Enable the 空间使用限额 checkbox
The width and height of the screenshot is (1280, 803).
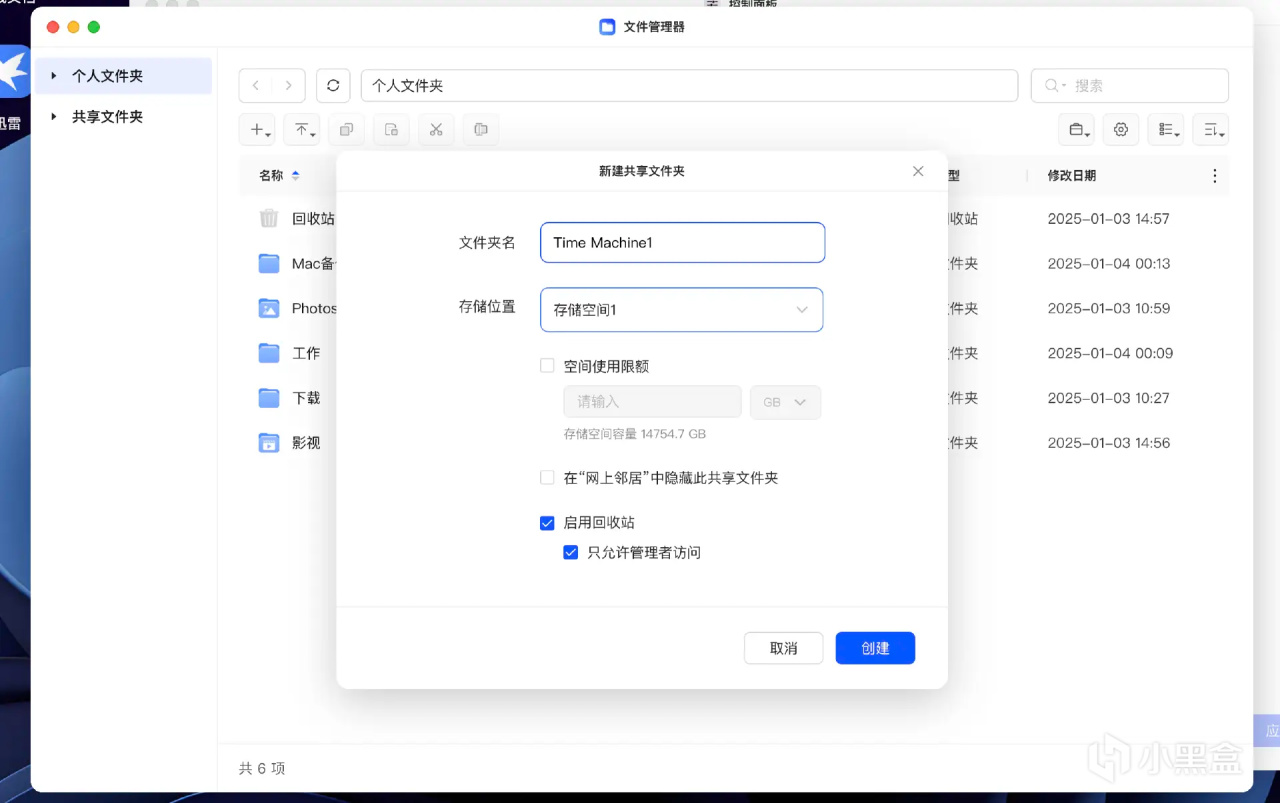[547, 366]
